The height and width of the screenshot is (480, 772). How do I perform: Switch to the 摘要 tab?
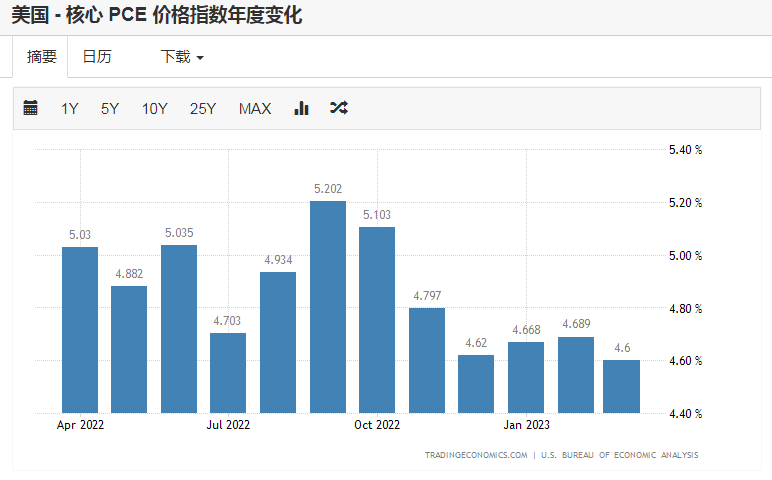pos(41,57)
